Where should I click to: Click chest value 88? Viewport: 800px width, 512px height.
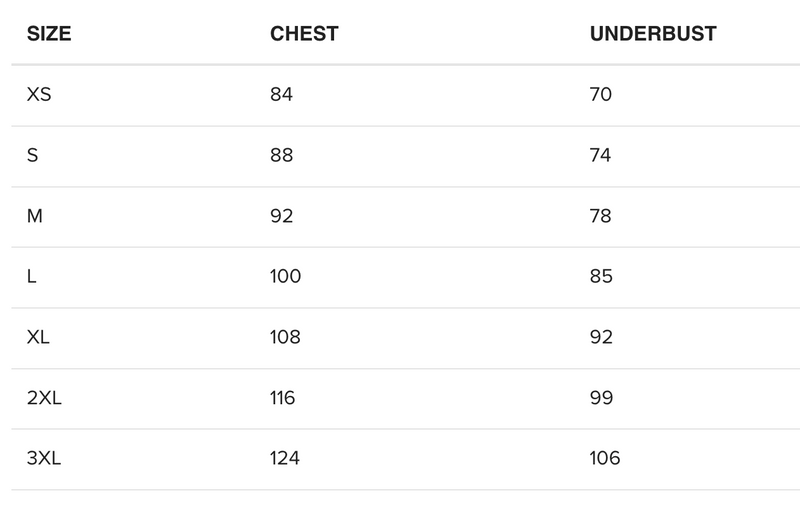[x=282, y=156]
